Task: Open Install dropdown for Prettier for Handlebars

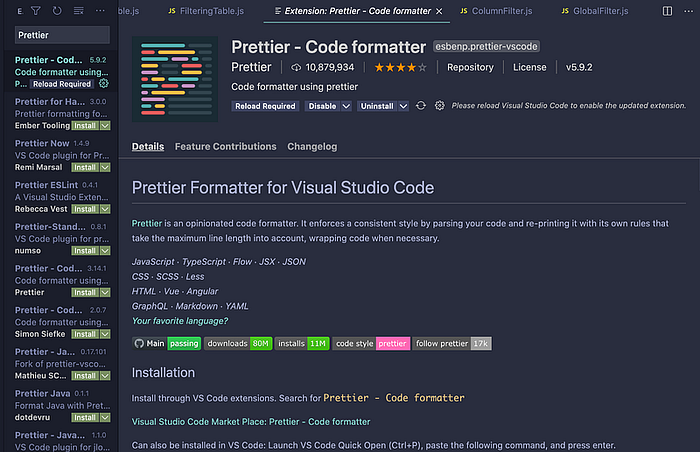Action: (105, 126)
